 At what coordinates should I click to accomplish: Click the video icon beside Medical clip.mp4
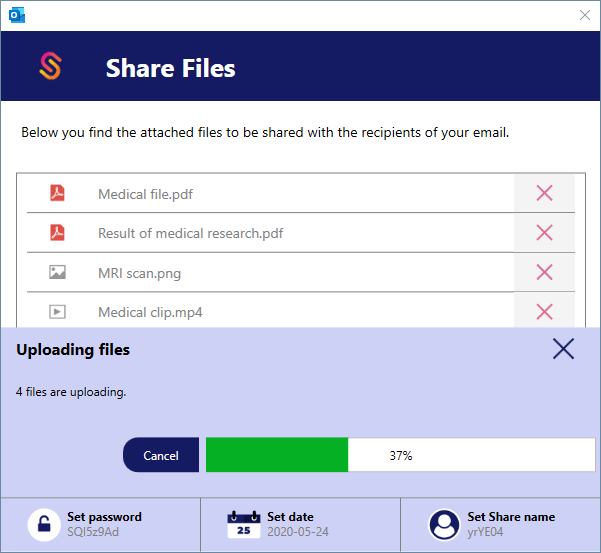click(58, 312)
